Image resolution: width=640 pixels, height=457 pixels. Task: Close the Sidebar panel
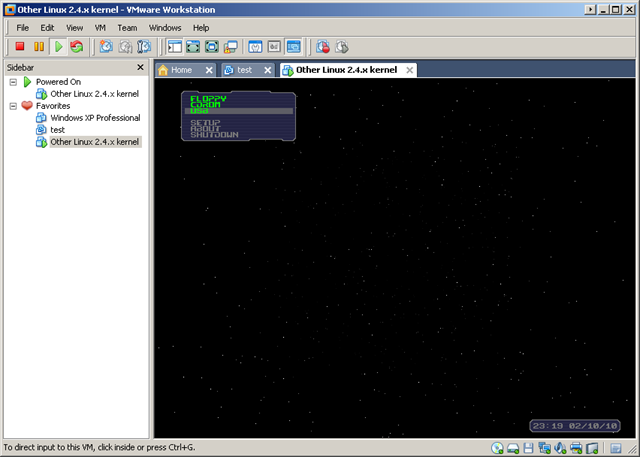coord(142,67)
